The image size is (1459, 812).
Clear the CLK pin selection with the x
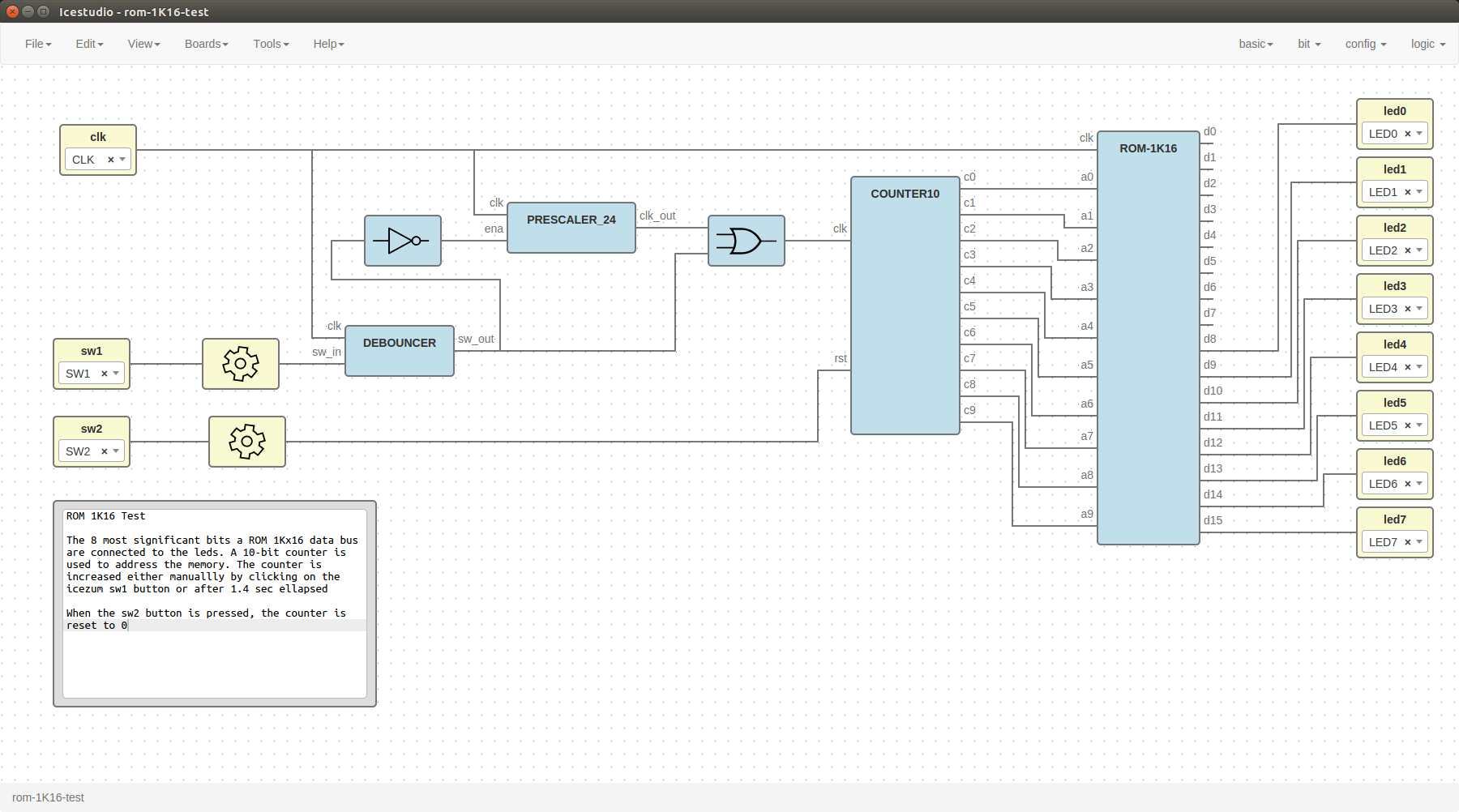point(110,160)
